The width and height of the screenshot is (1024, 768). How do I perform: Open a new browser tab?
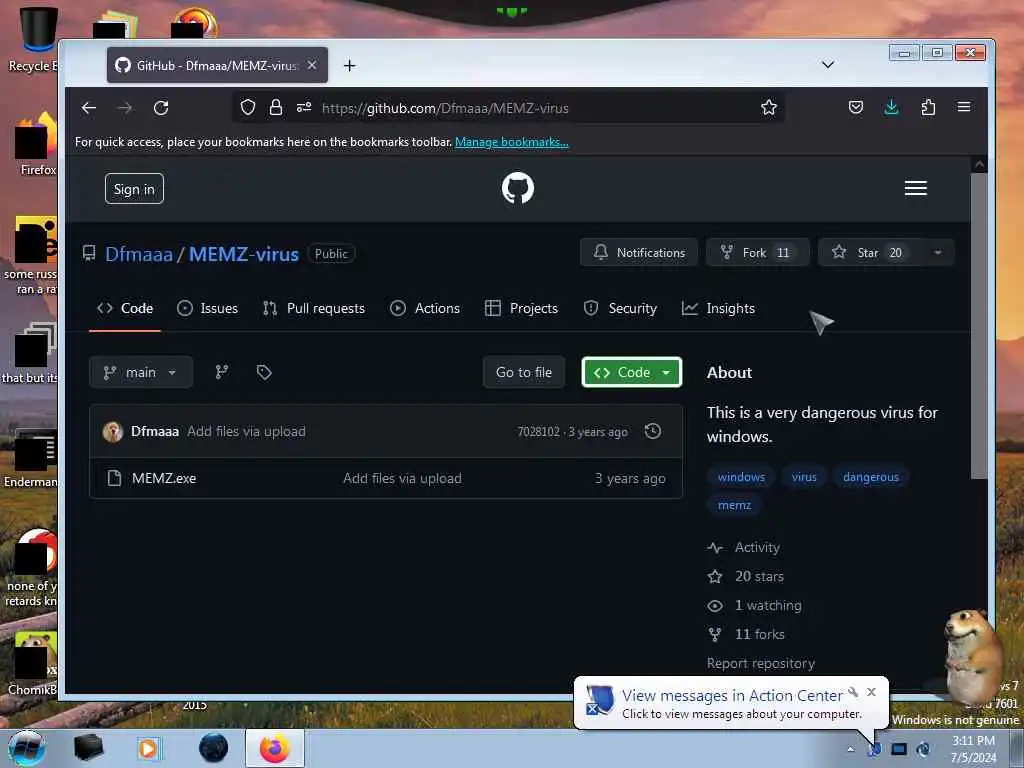click(x=349, y=65)
